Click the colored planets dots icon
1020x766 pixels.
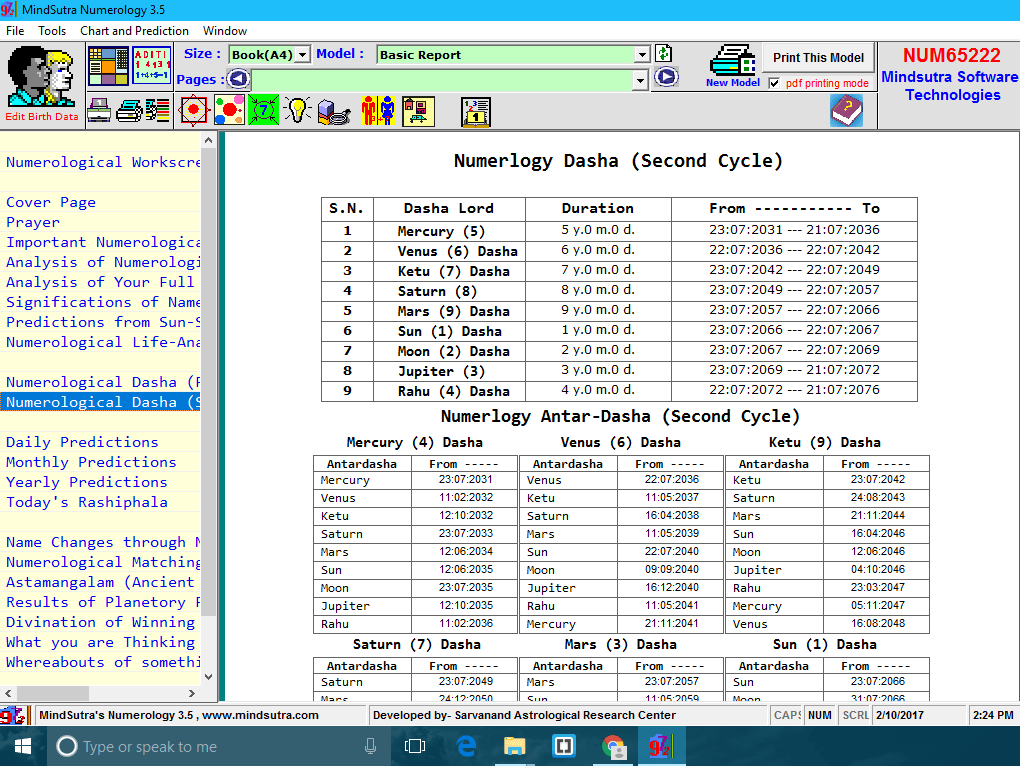pos(229,110)
